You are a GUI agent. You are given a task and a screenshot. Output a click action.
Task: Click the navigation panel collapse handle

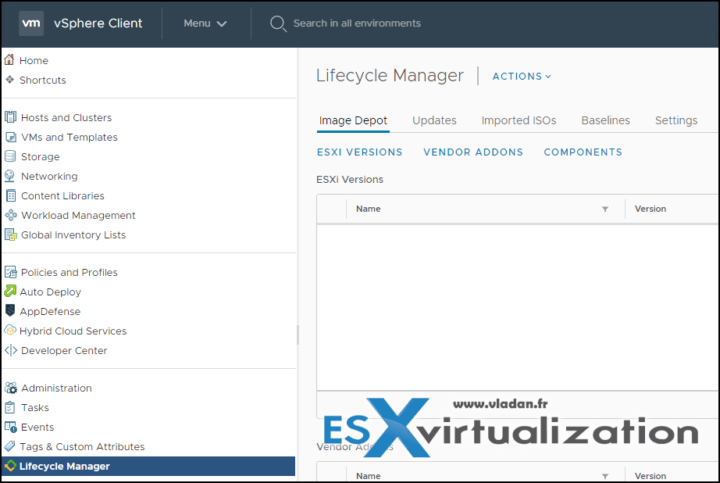[298, 335]
